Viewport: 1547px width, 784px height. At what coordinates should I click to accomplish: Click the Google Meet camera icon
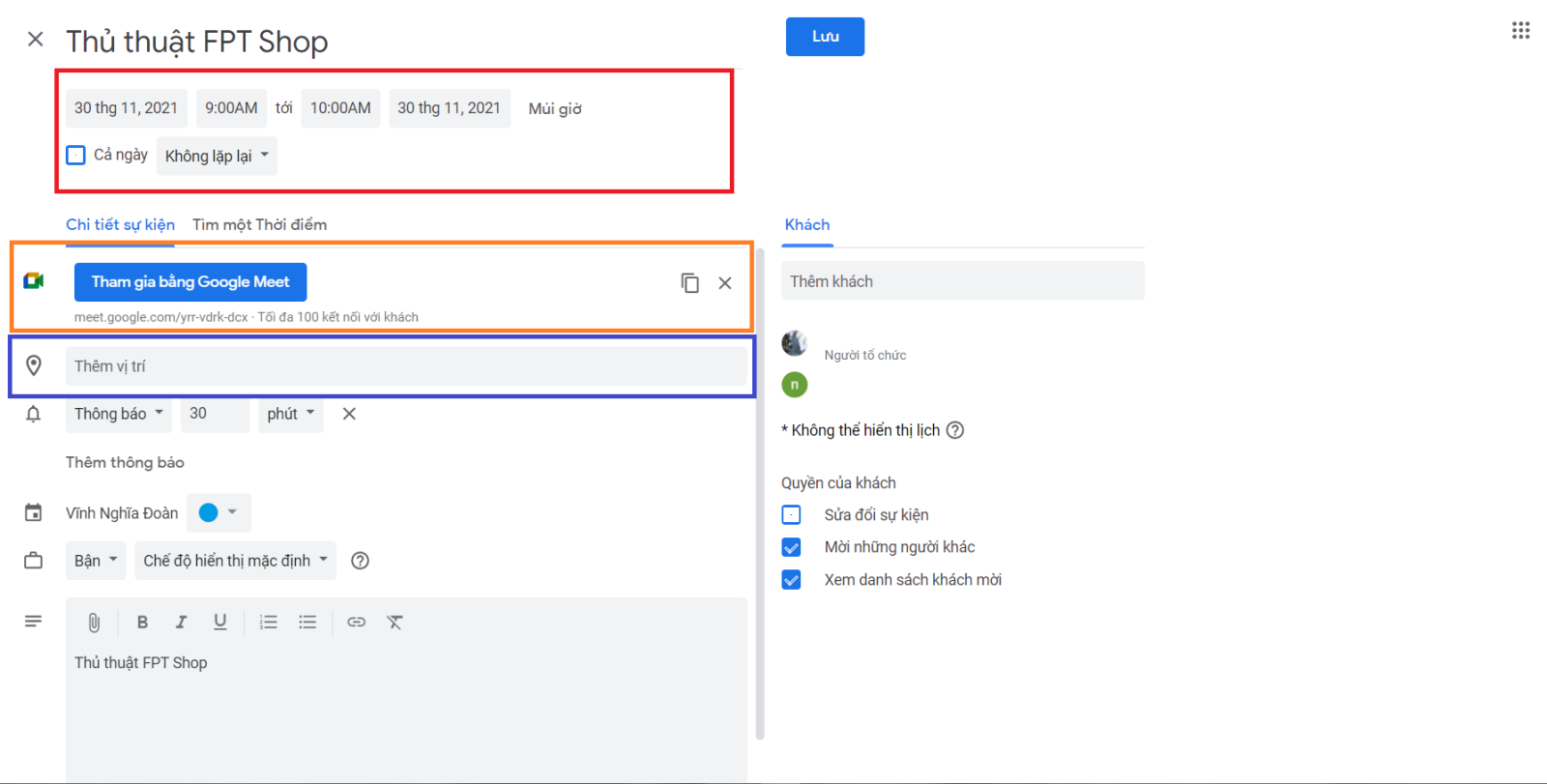[34, 281]
